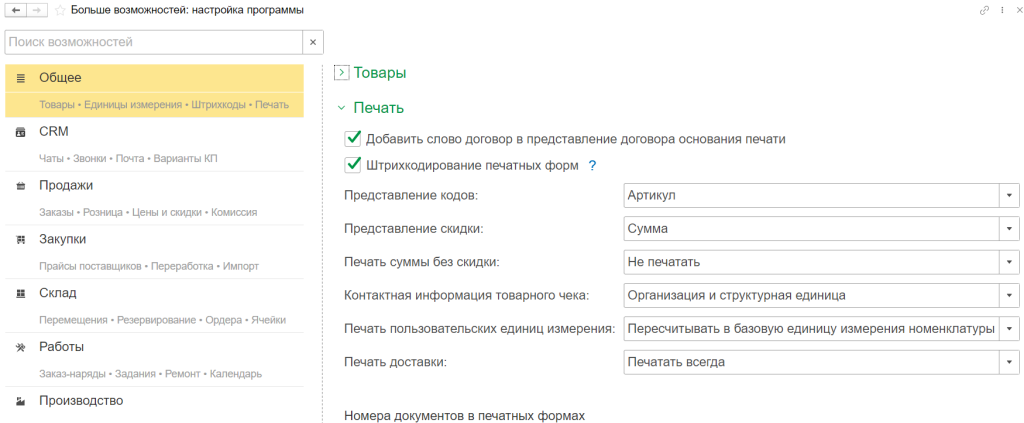Toggle Добавить слово договор checkbox
Viewport: 1024px width, 423px height.
pyautogui.click(x=352, y=139)
